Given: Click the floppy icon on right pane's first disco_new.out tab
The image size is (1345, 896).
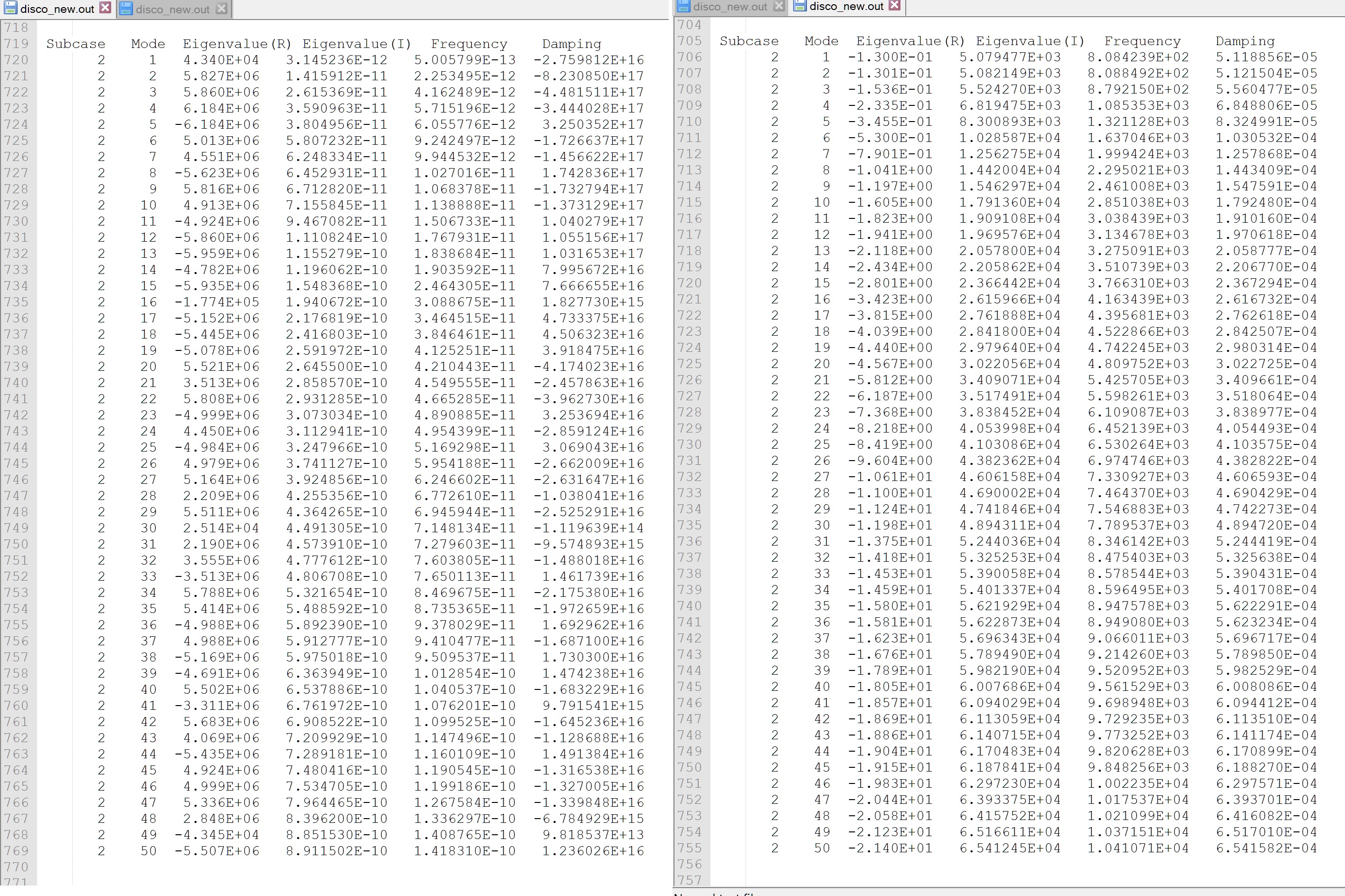Looking at the screenshot, I should pos(684,6).
